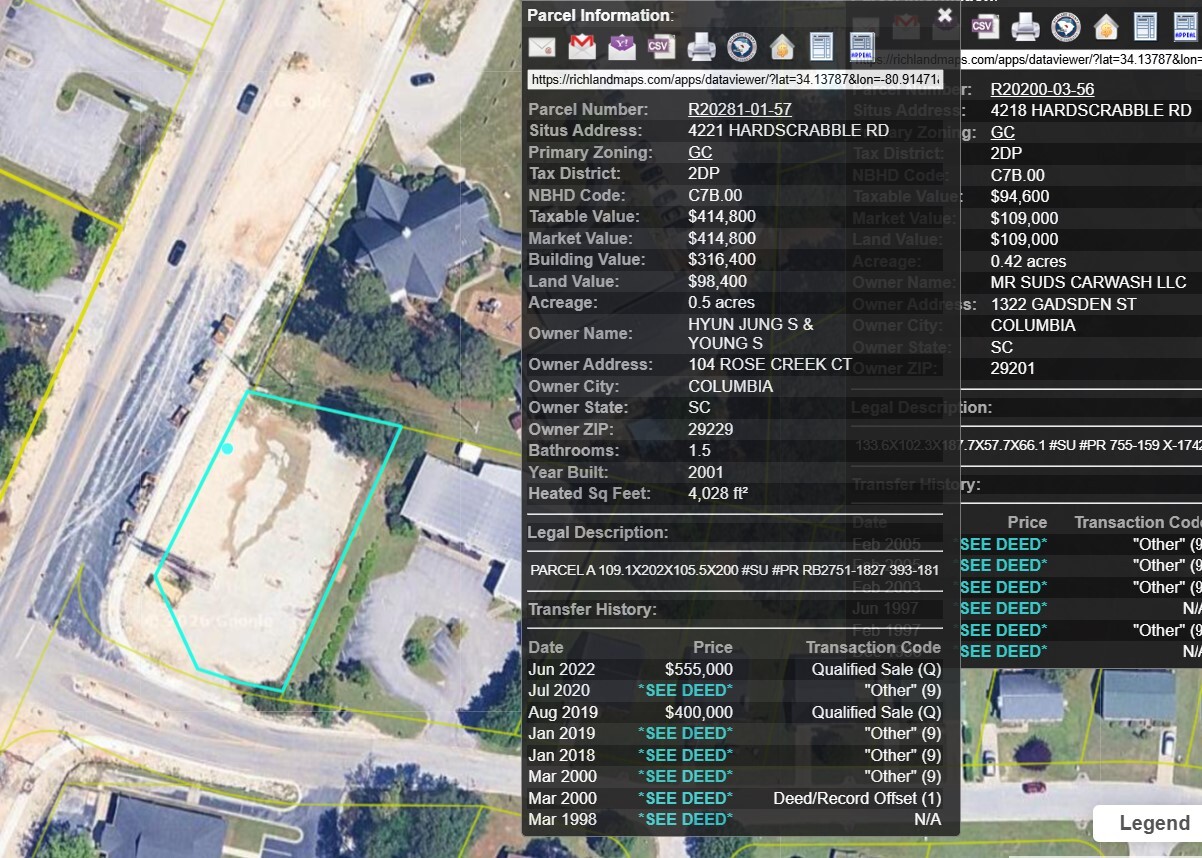Click the richlandmaps URL field below Gmail icon
The height and width of the screenshot is (858, 1202).
pyautogui.click(x=735, y=79)
